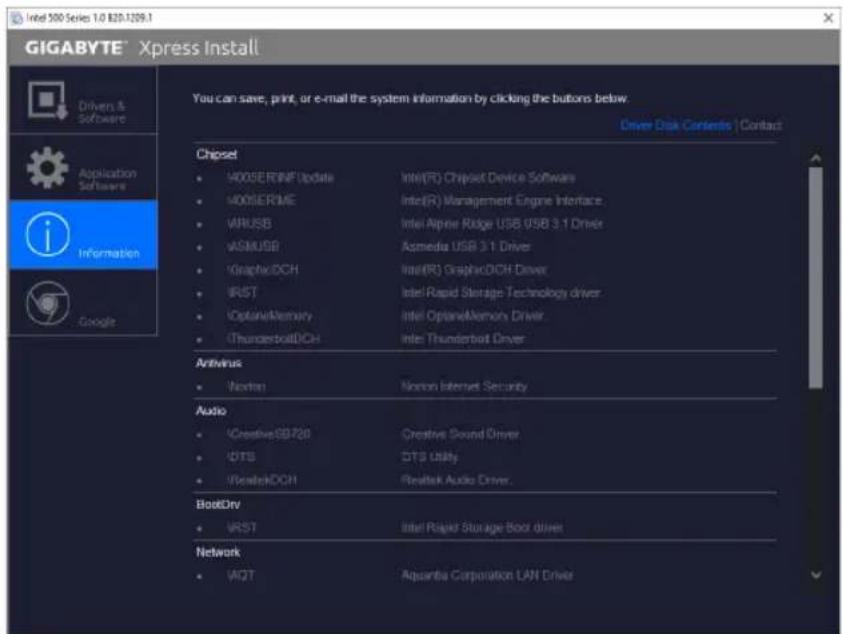Image resolution: width=843 pixels, height=634 pixels.
Task: Open the Drivers & Software section icon
Action: (47, 100)
